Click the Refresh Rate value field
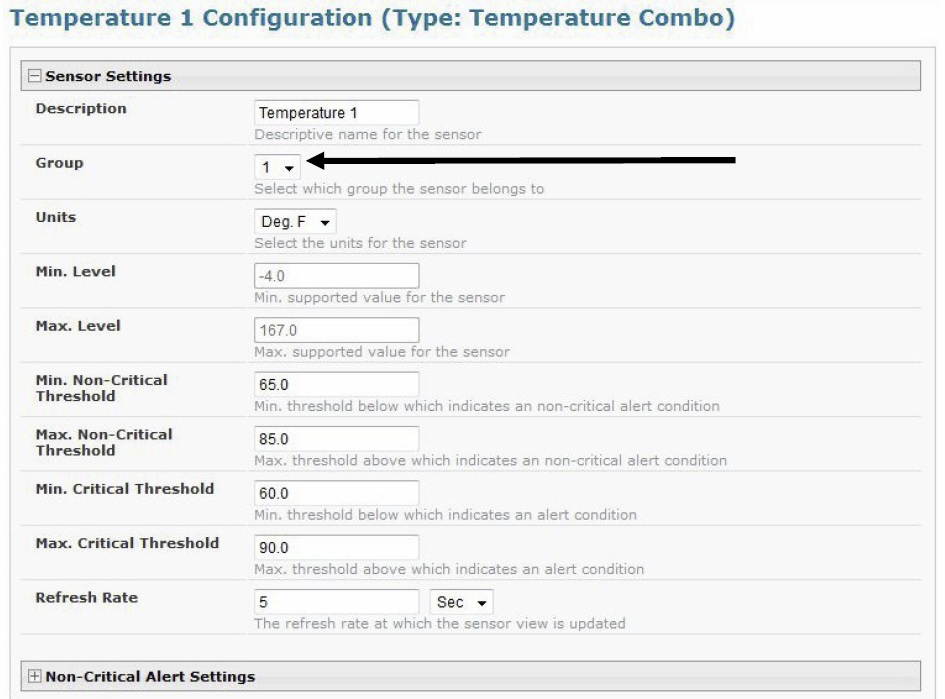The width and height of the screenshot is (945, 699). [336, 602]
